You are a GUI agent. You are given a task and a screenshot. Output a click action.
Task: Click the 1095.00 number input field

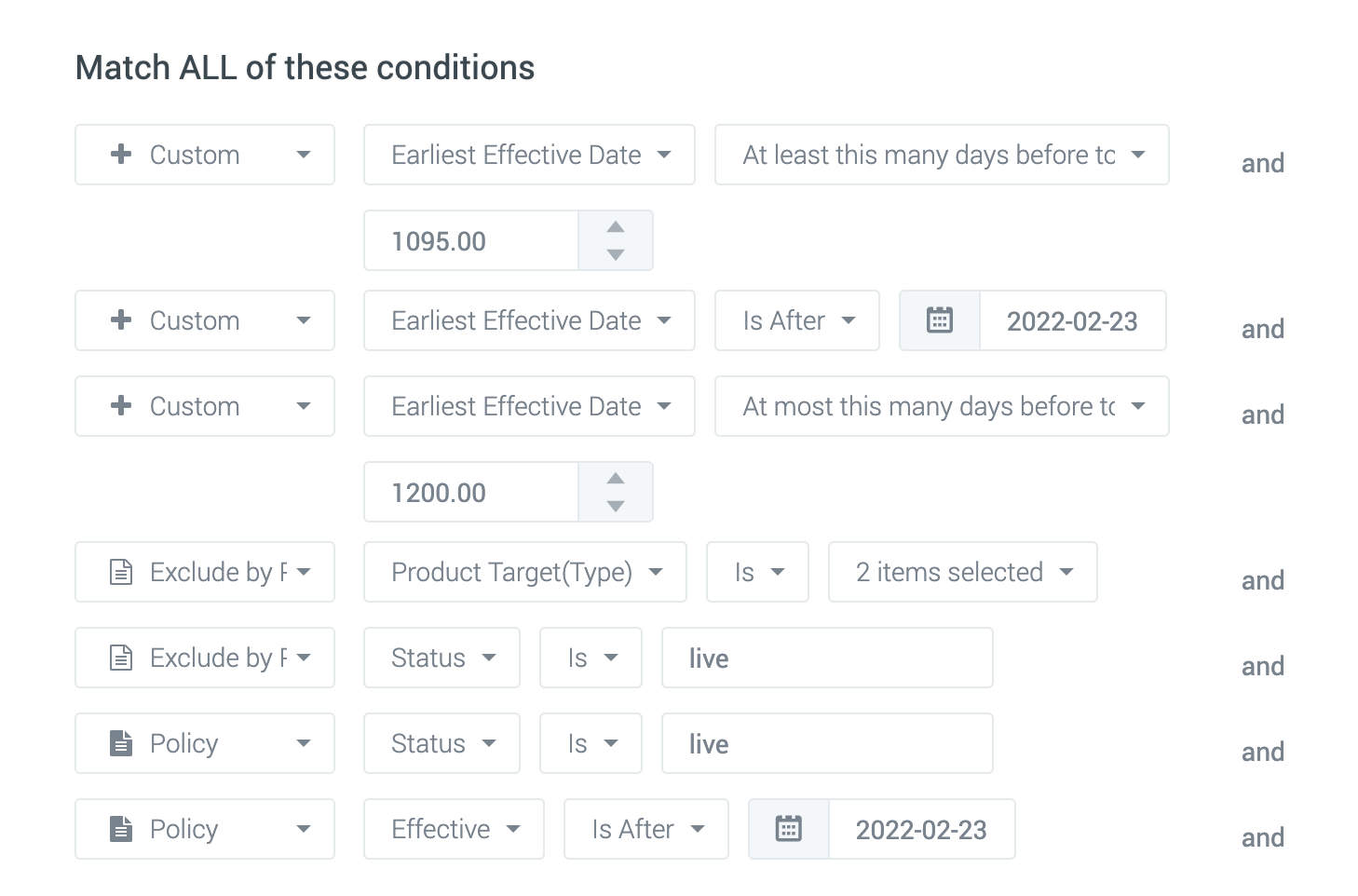click(471, 241)
